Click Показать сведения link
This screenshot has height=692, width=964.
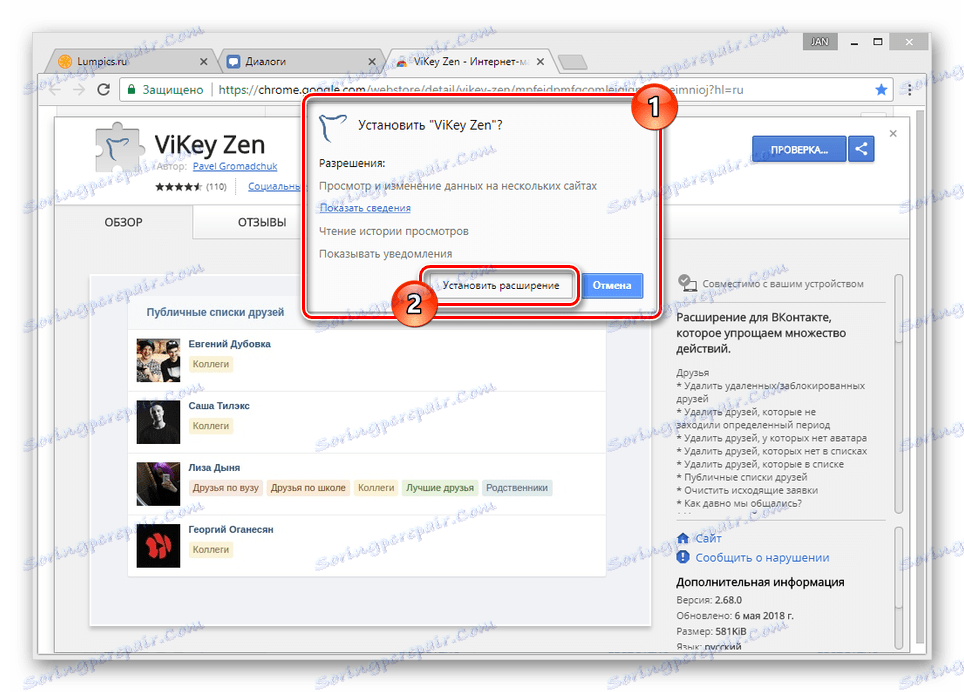point(365,208)
